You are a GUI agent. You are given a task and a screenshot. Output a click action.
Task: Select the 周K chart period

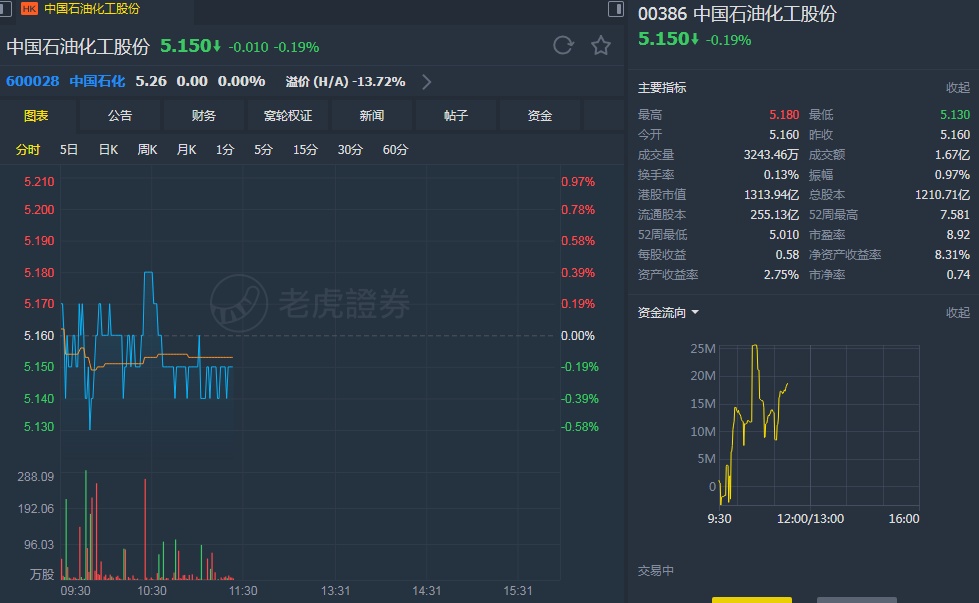tap(147, 150)
